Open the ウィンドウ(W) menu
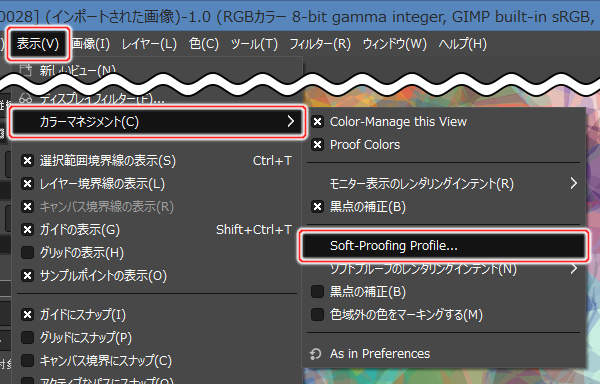Image resolution: width=600 pixels, height=384 pixels. [395, 44]
